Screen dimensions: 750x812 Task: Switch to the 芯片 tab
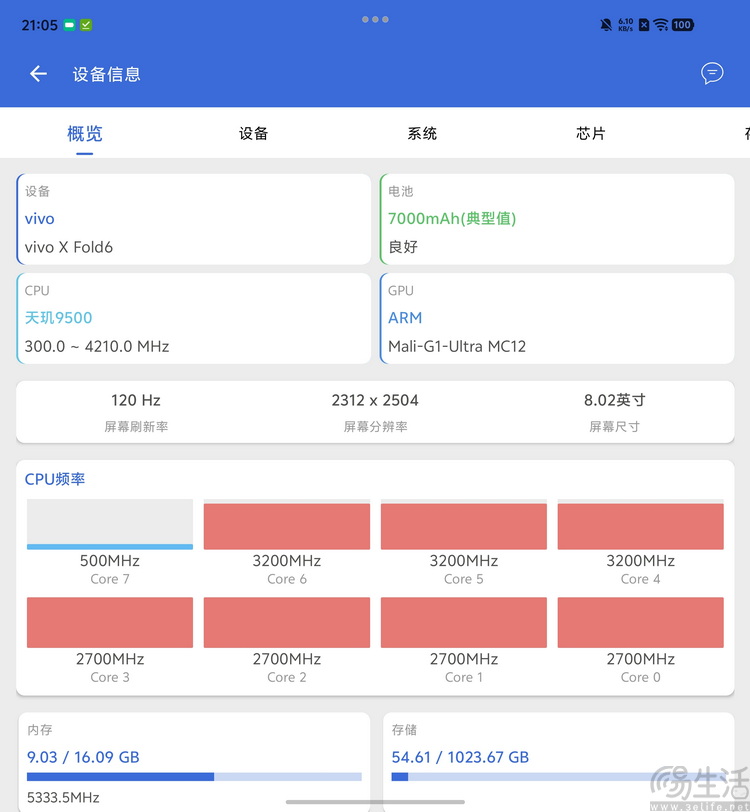click(590, 134)
